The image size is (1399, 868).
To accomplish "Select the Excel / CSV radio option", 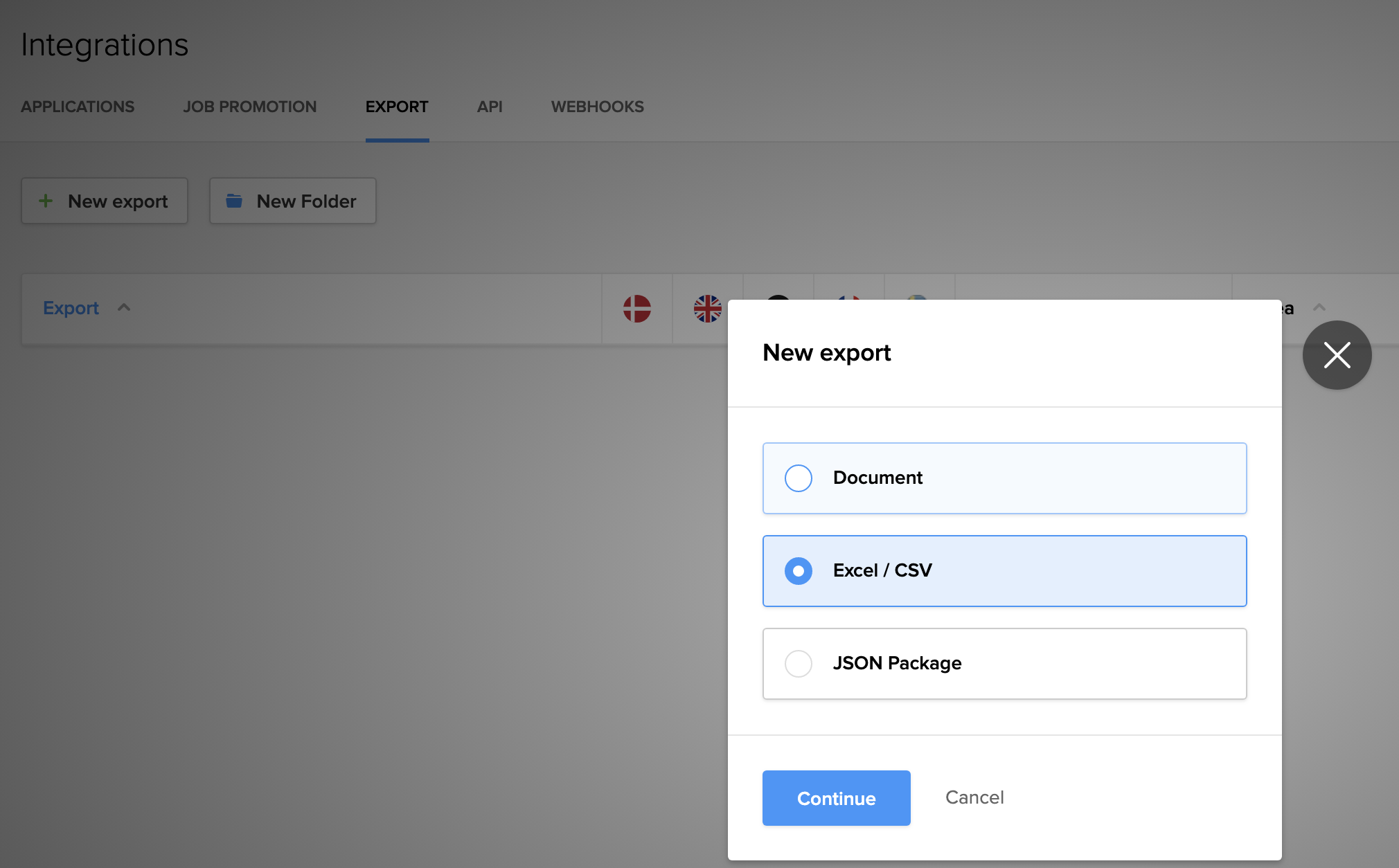I will (799, 571).
